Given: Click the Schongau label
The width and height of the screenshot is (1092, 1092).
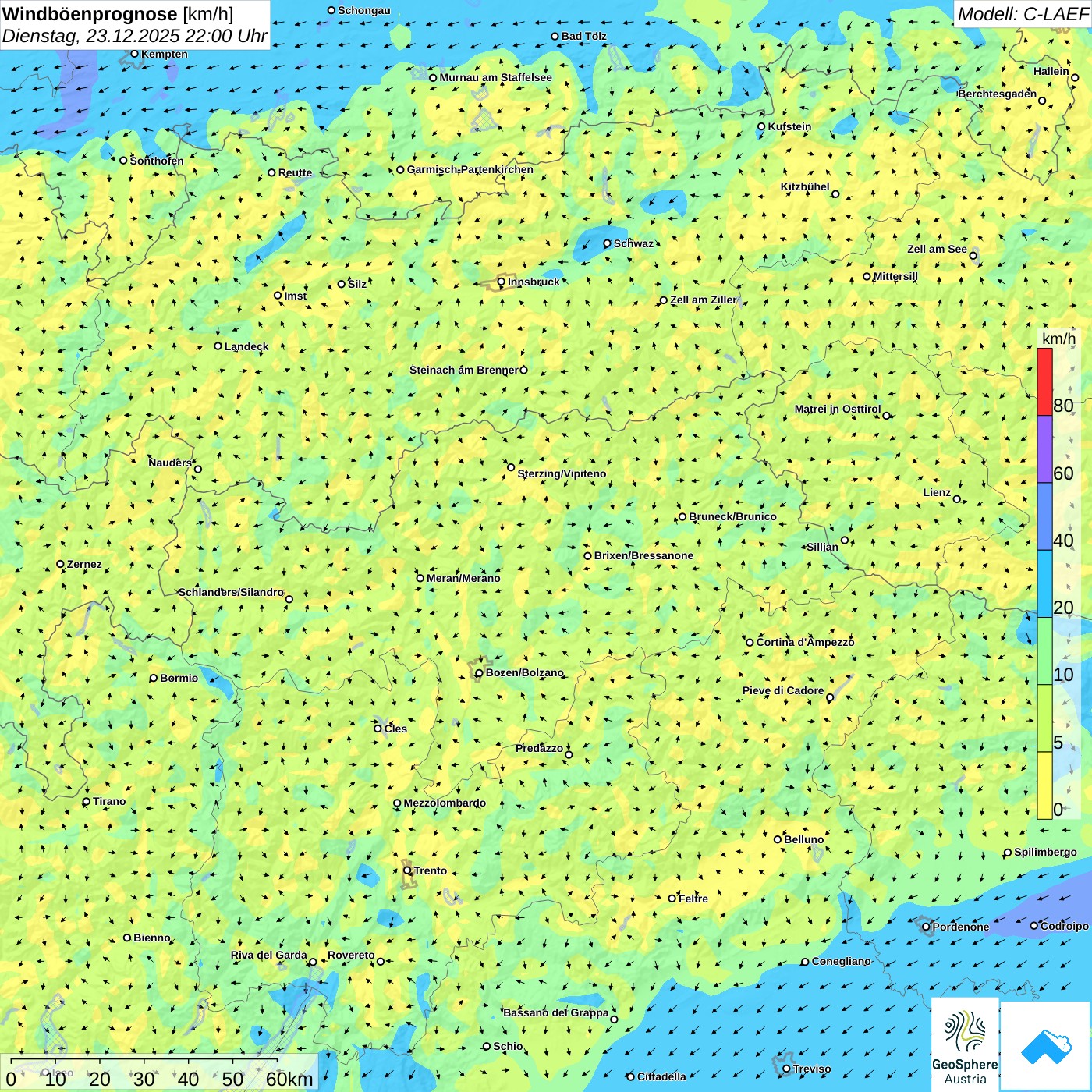Looking at the screenshot, I should pyautogui.click(x=364, y=10).
